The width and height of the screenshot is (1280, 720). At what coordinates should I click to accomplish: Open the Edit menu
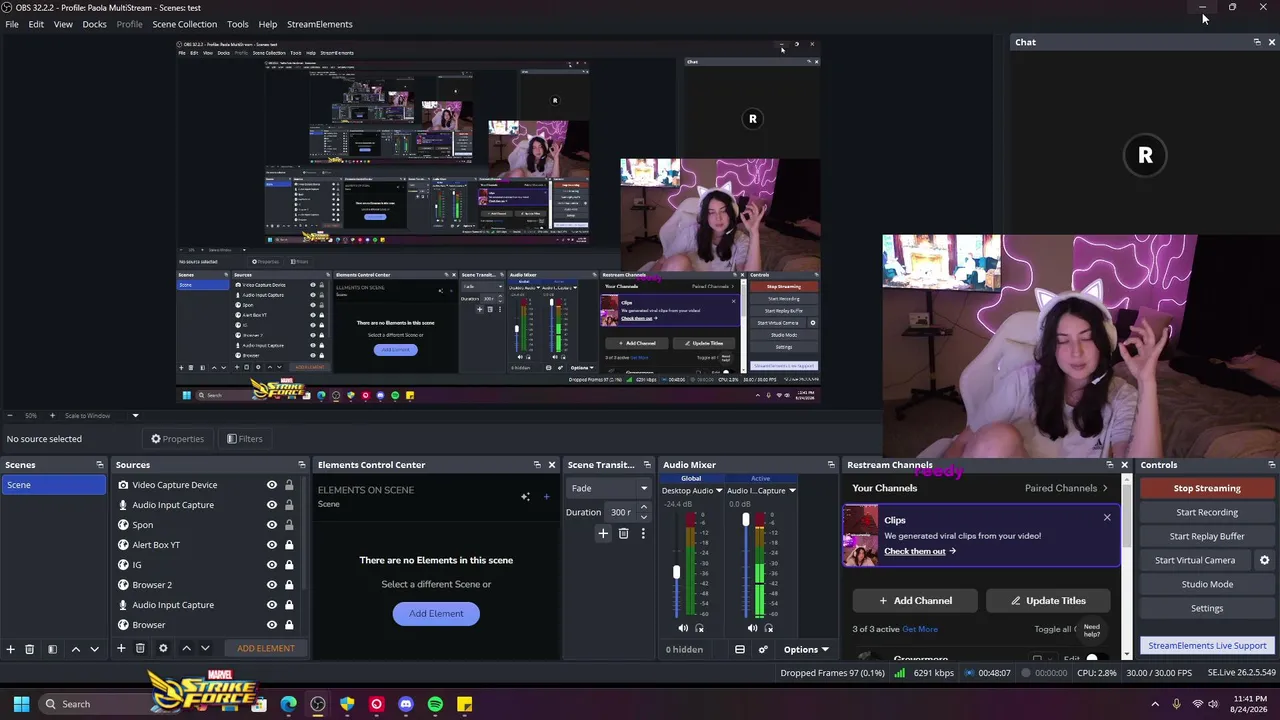click(x=36, y=24)
